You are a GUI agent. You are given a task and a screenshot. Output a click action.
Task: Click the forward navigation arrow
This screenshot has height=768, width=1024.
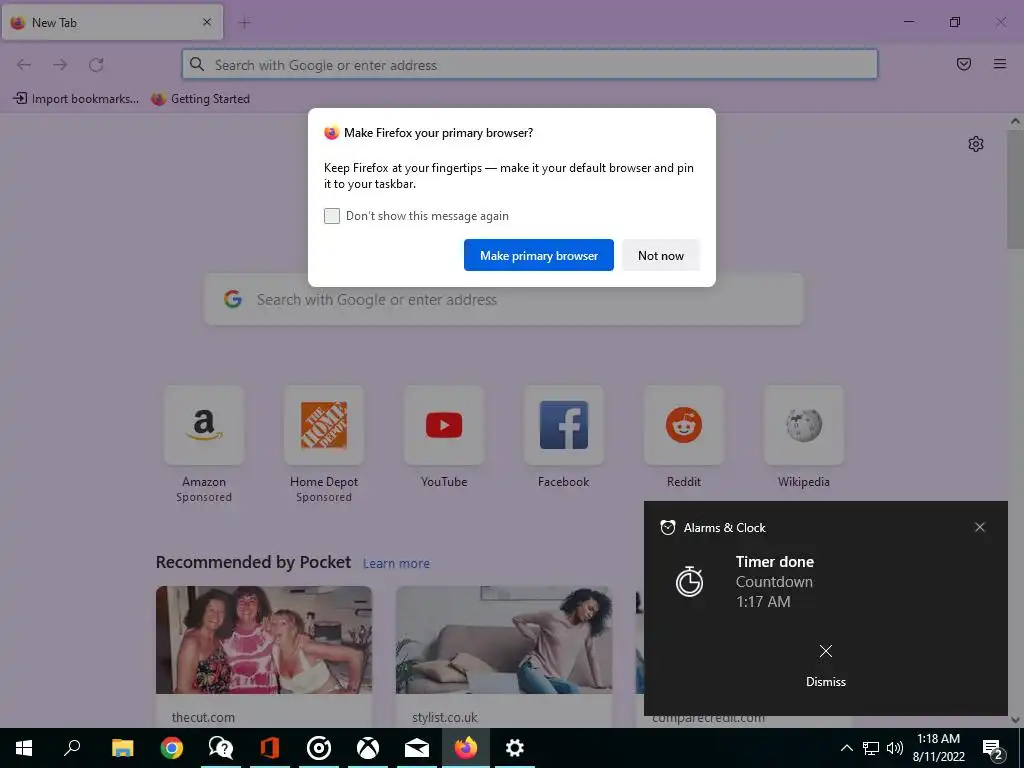point(60,65)
